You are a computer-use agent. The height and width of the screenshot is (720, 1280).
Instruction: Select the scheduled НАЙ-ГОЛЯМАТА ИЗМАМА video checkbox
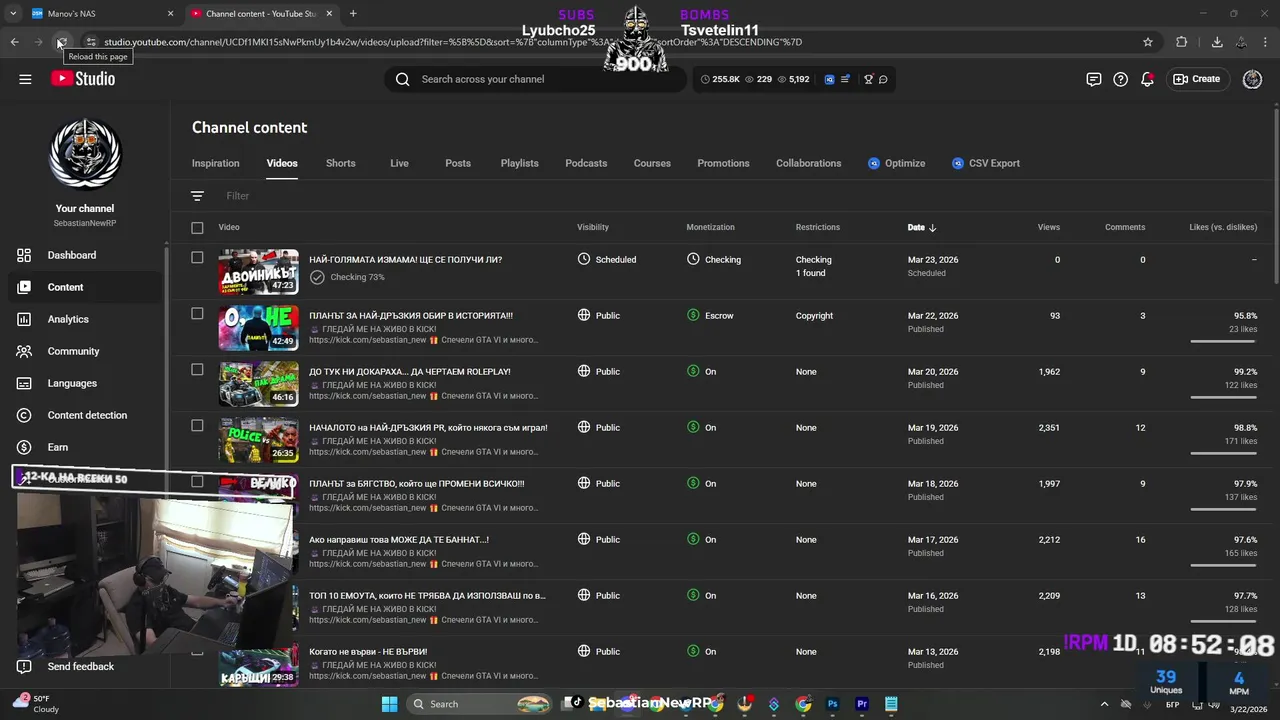point(197,258)
